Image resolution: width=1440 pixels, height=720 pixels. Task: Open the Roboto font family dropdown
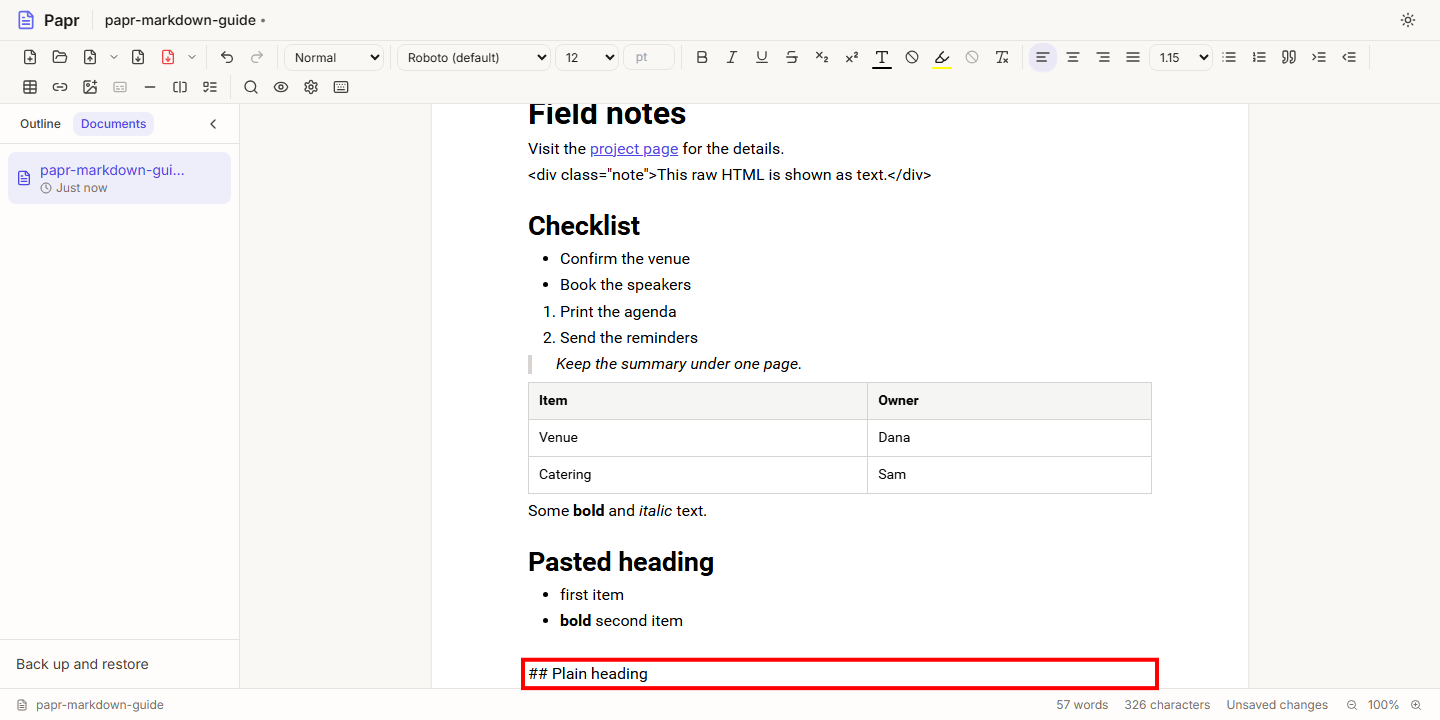click(474, 57)
